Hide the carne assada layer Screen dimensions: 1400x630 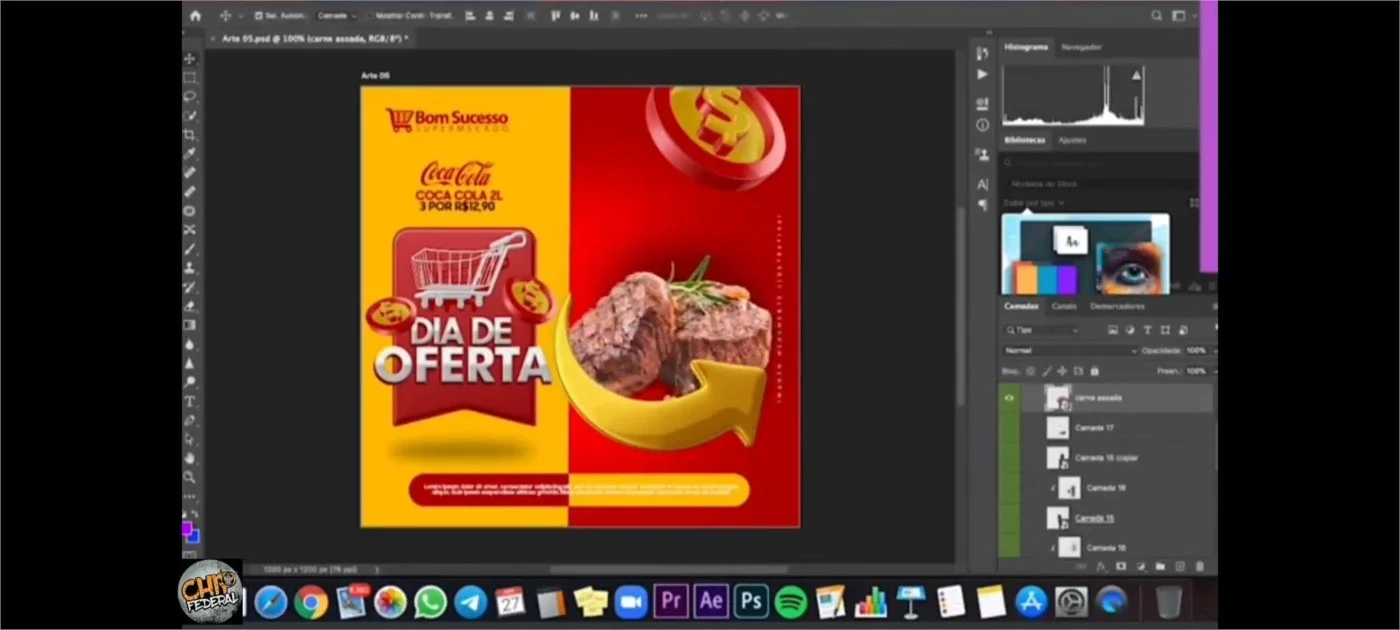pyautogui.click(x=1009, y=398)
